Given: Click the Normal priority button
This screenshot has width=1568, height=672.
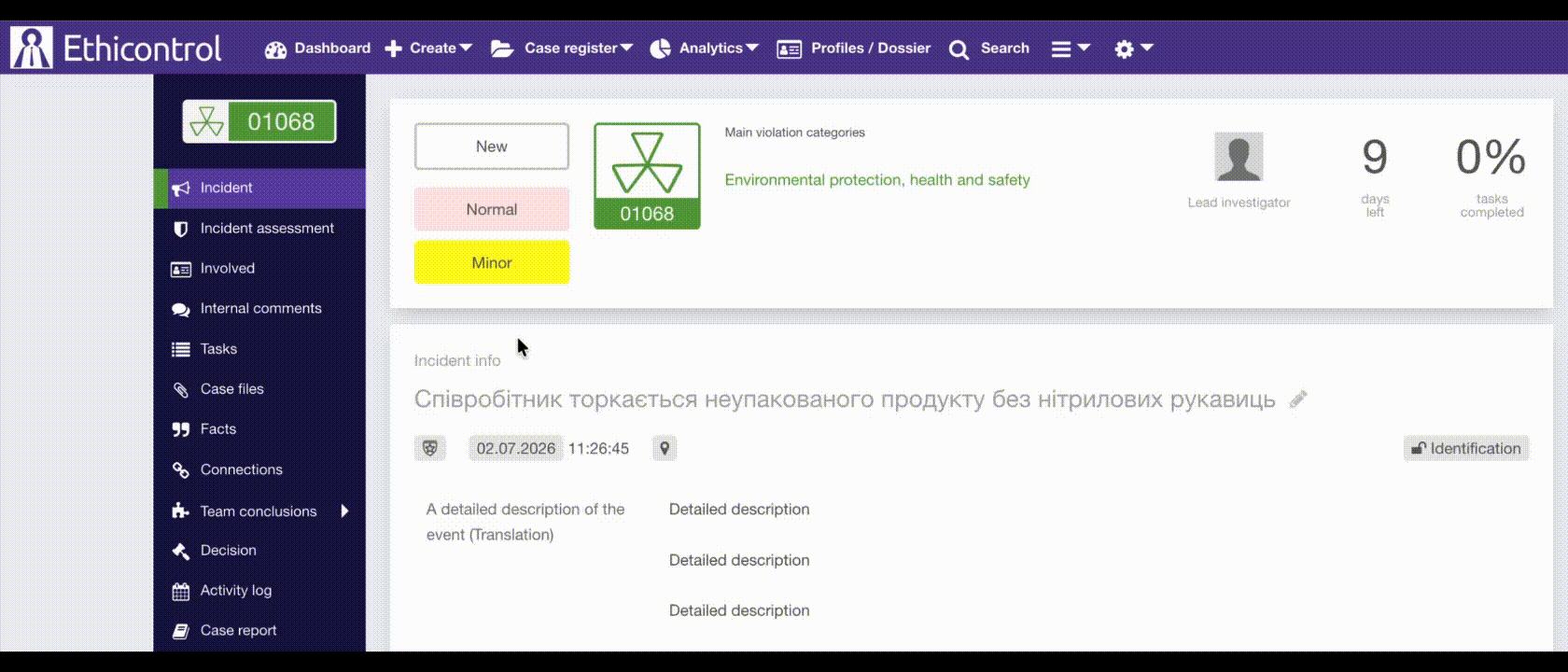Looking at the screenshot, I should 492,209.
